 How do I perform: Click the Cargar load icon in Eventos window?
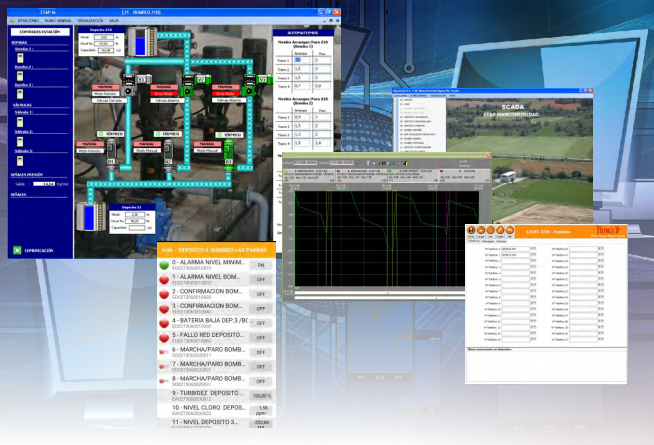coord(480,231)
